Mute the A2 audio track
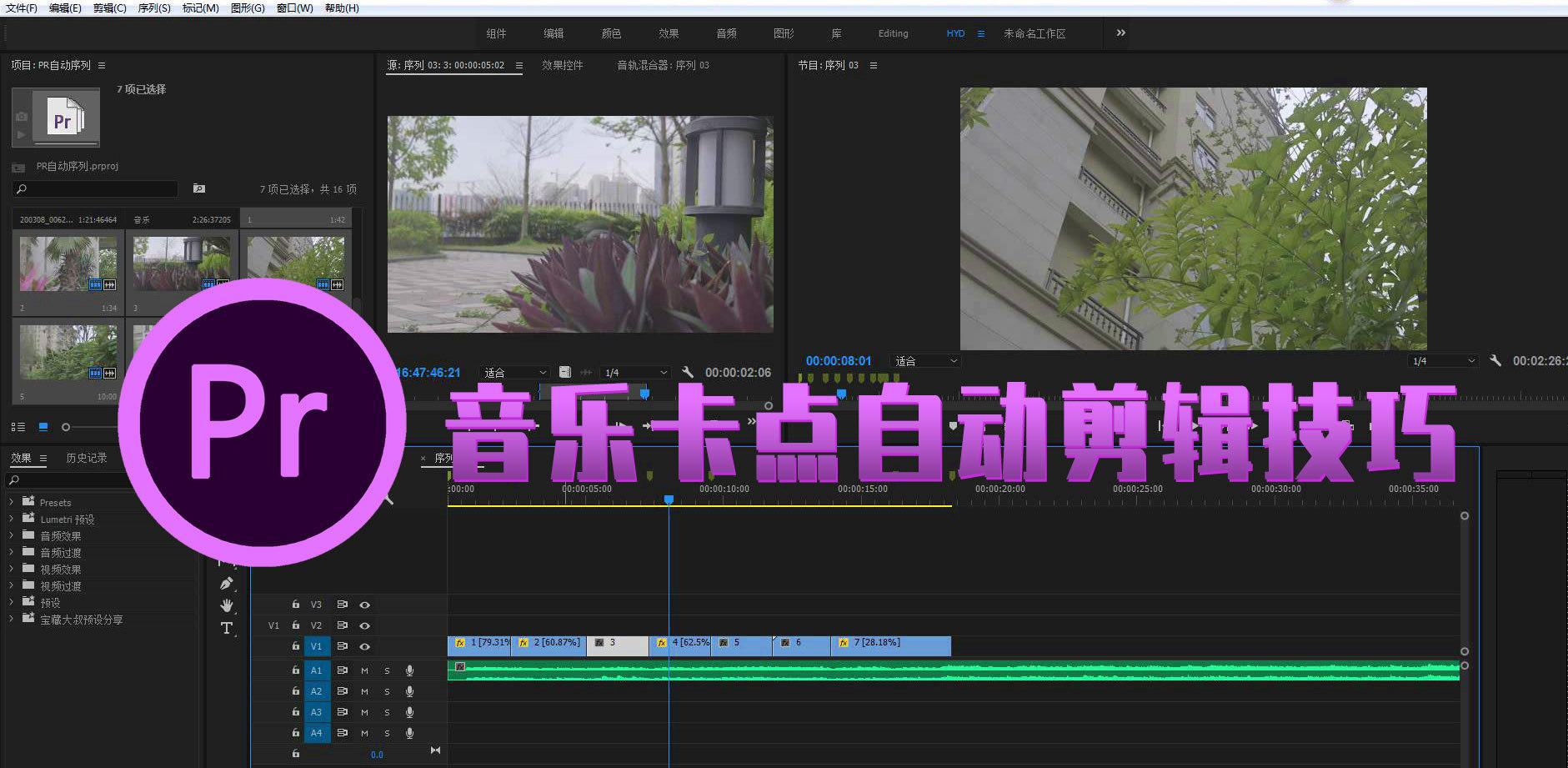This screenshot has height=768, width=1568. pyautogui.click(x=364, y=691)
